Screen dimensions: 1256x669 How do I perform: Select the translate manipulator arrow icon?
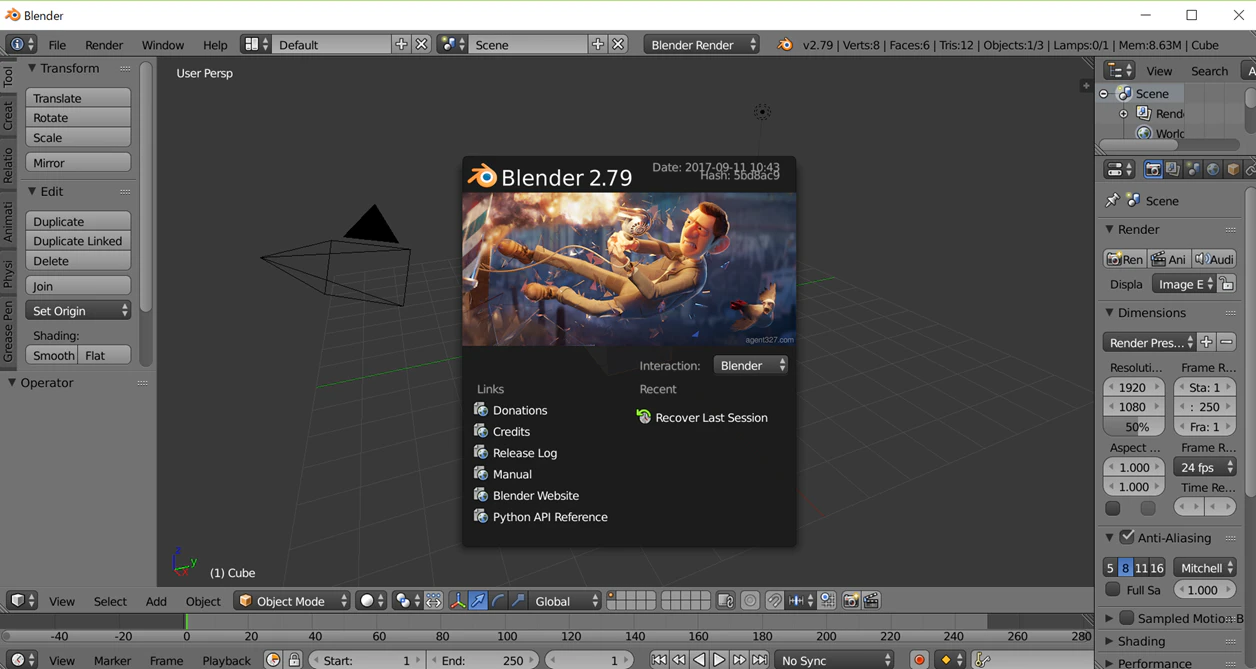478,601
